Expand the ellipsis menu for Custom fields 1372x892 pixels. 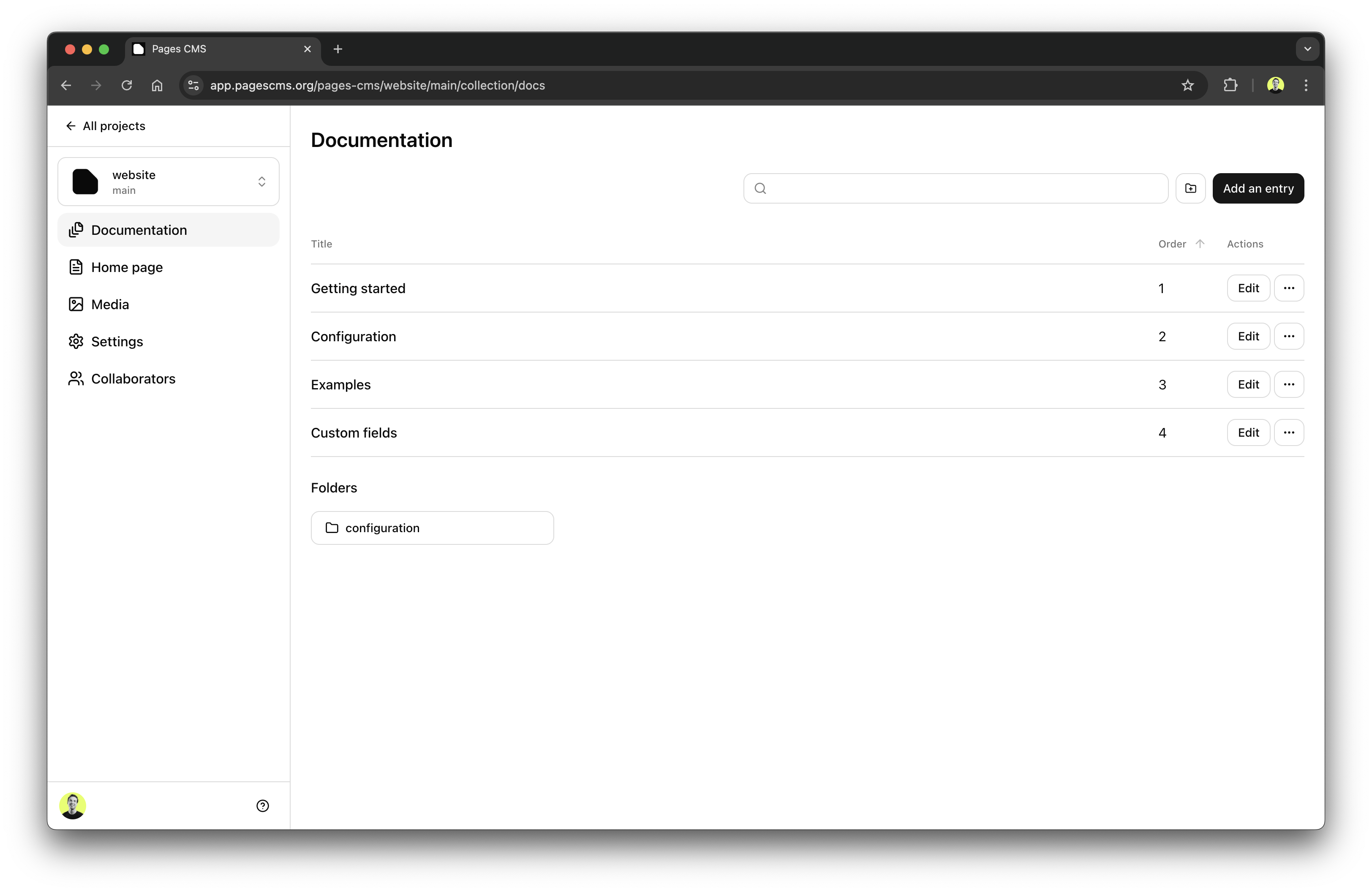(x=1289, y=432)
